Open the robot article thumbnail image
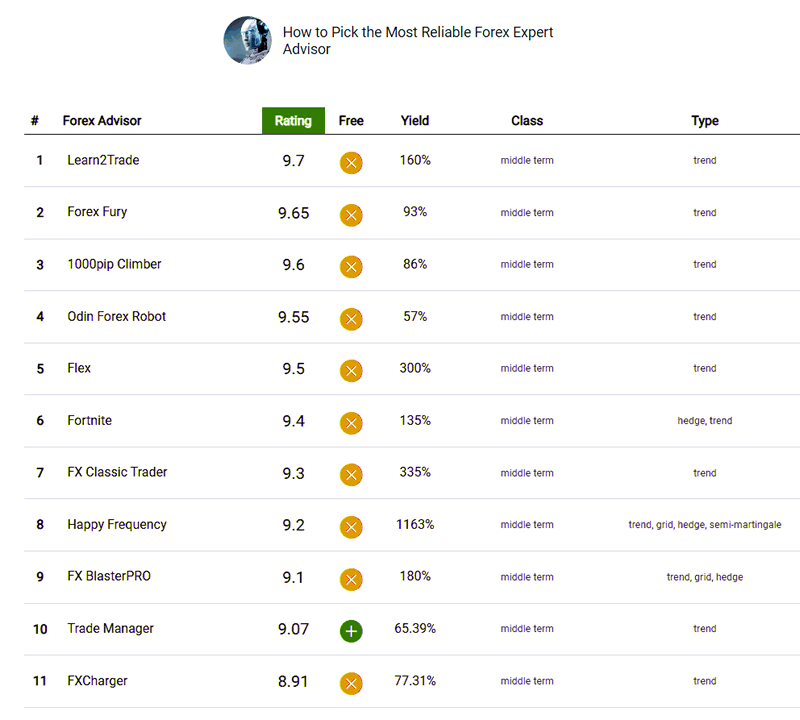The image size is (800, 720). [247, 40]
